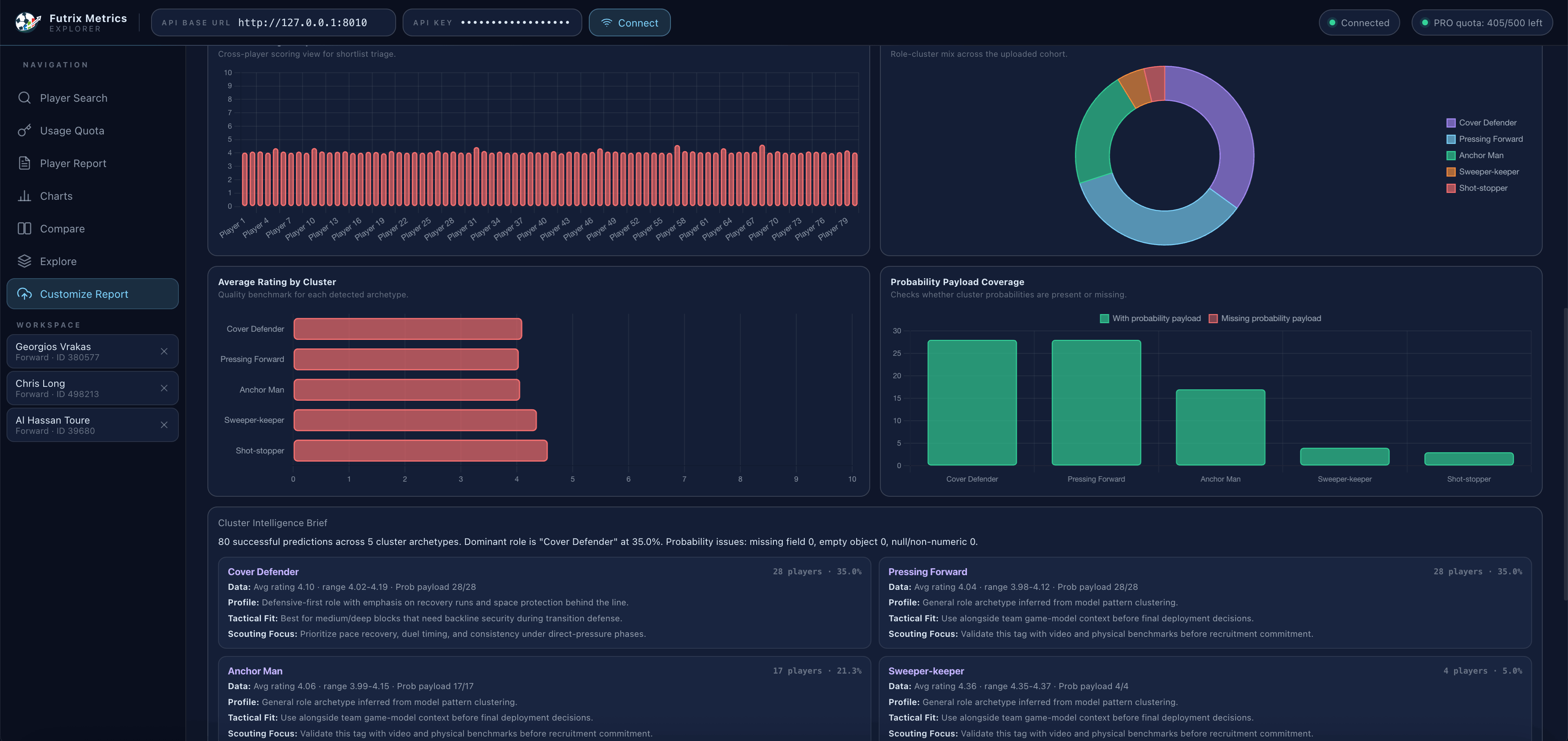Toggle the 'Missing probability payload' legend
Image resolution: width=1568 pixels, height=741 pixels.
[1266, 318]
